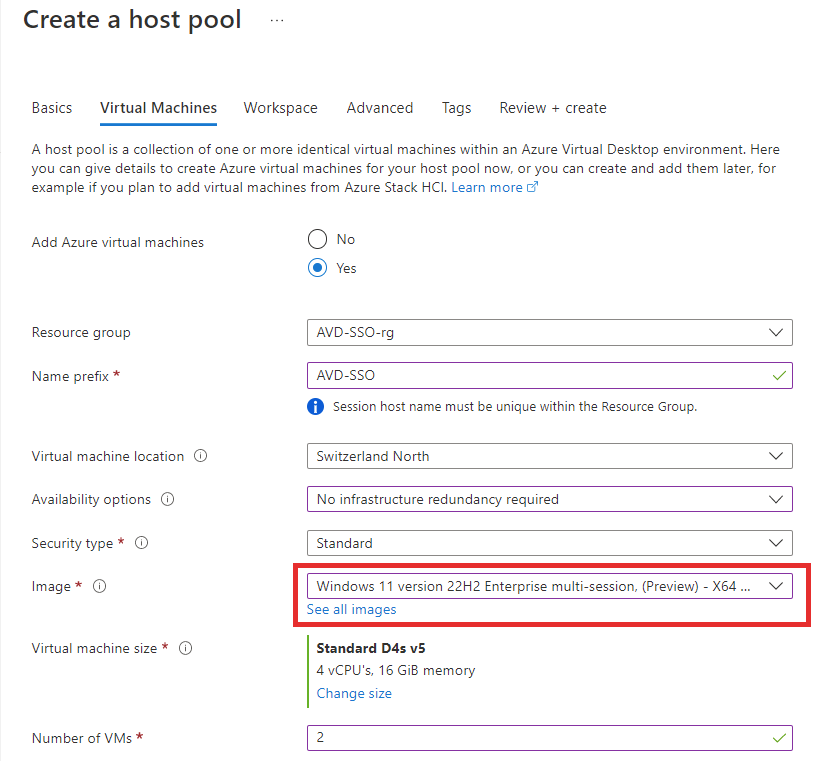This screenshot has height=761, width=821.
Task: Select the Virtual Machines tab
Action: coord(159,108)
